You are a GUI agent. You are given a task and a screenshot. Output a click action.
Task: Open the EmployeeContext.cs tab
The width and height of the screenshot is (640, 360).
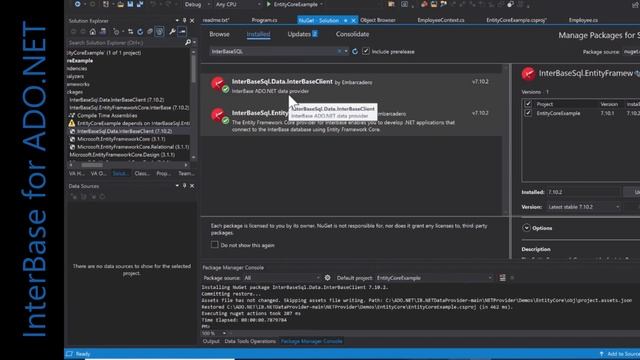click(441, 20)
